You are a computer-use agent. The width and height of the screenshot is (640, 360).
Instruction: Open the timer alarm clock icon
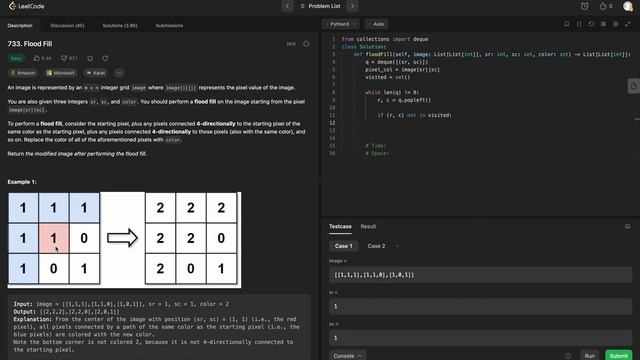point(584,6)
